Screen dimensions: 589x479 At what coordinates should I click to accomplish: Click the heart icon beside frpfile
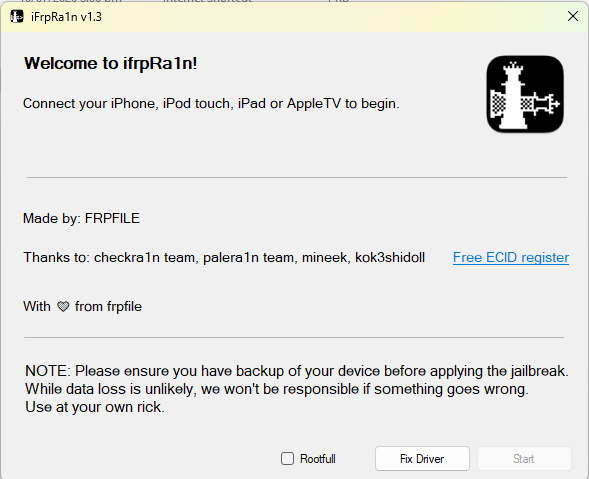(x=63, y=307)
